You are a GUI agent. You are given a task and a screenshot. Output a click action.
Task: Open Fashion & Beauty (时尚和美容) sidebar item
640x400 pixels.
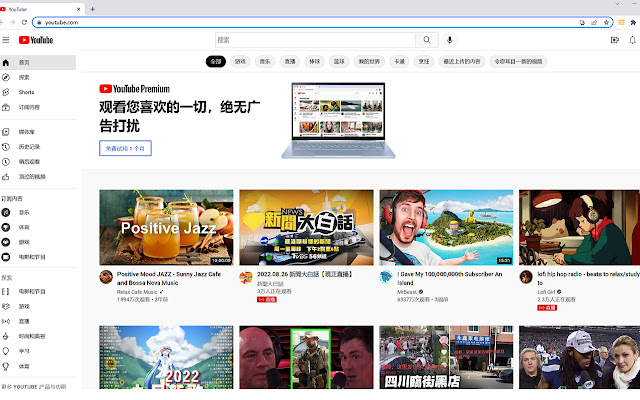pyautogui.click(x=38, y=336)
